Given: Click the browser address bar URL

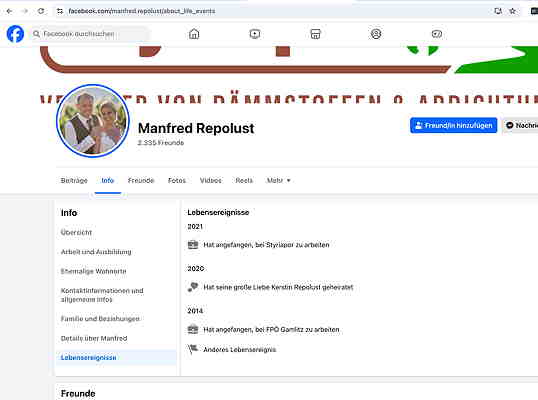Looking at the screenshot, I should pyautogui.click(x=142, y=11).
